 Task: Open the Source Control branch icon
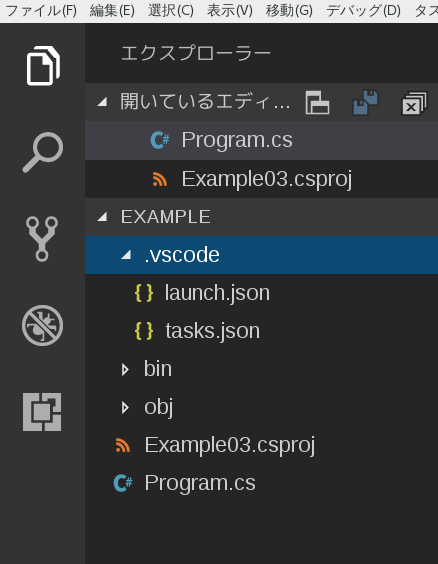point(42,238)
